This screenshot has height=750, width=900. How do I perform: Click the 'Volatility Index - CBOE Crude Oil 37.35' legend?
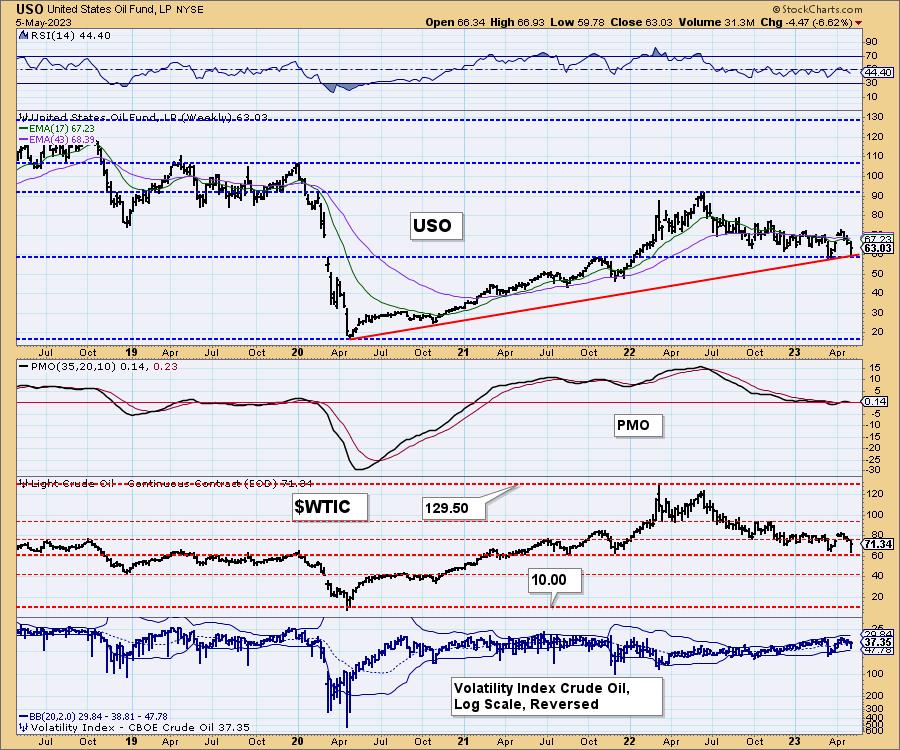pyautogui.click(x=134, y=727)
